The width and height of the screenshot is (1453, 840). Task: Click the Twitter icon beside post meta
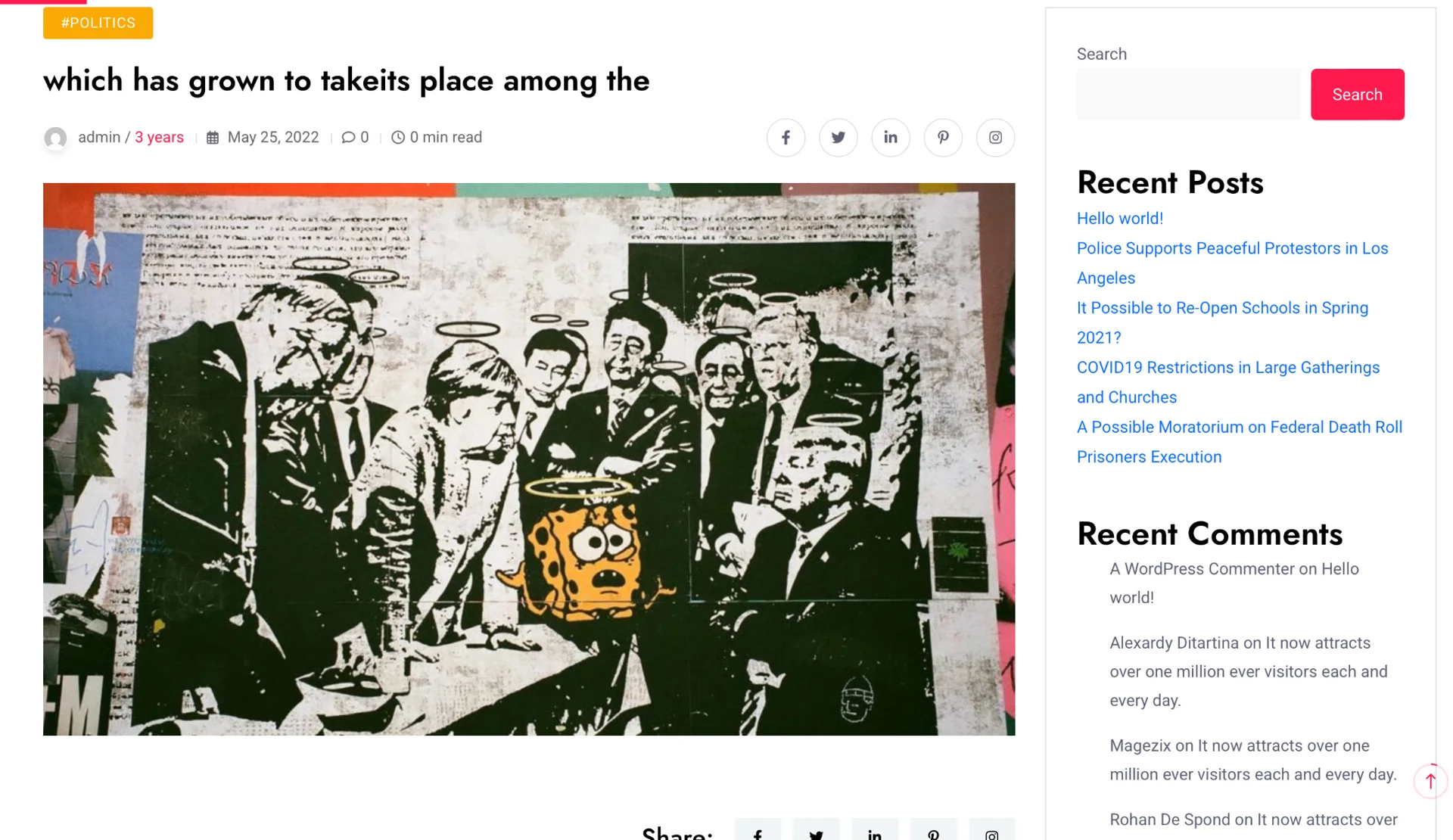838,138
